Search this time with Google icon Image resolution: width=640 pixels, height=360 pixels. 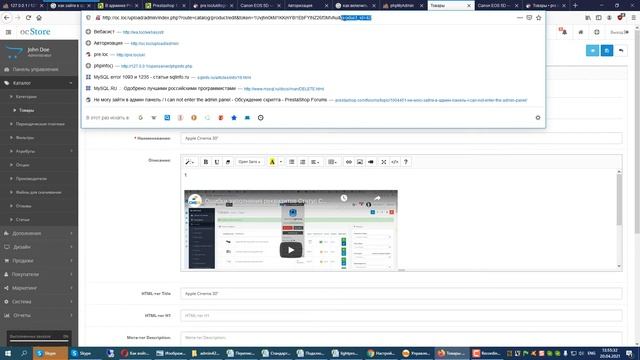tap(140, 118)
